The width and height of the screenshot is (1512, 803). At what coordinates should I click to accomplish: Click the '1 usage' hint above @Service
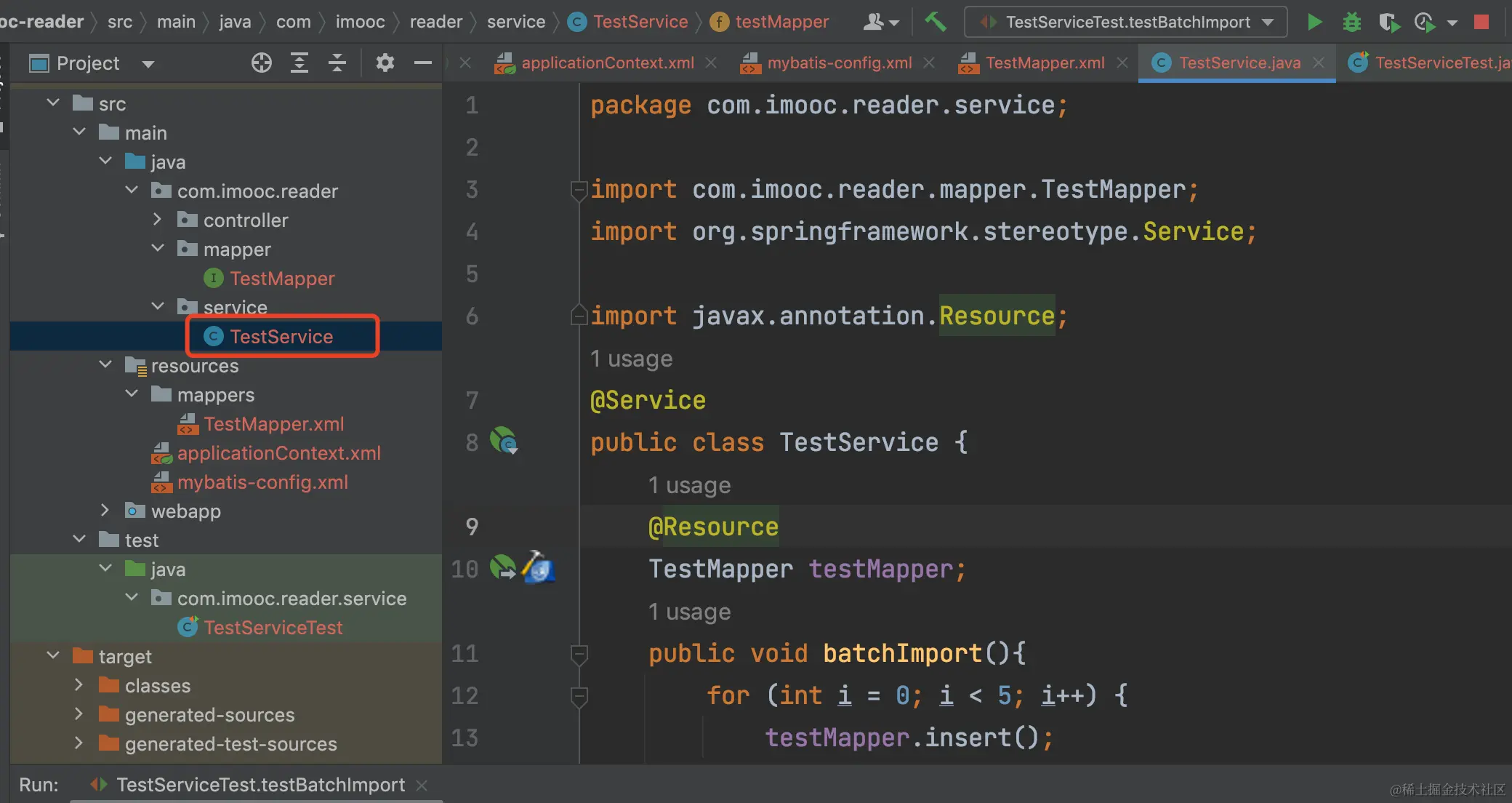point(631,359)
